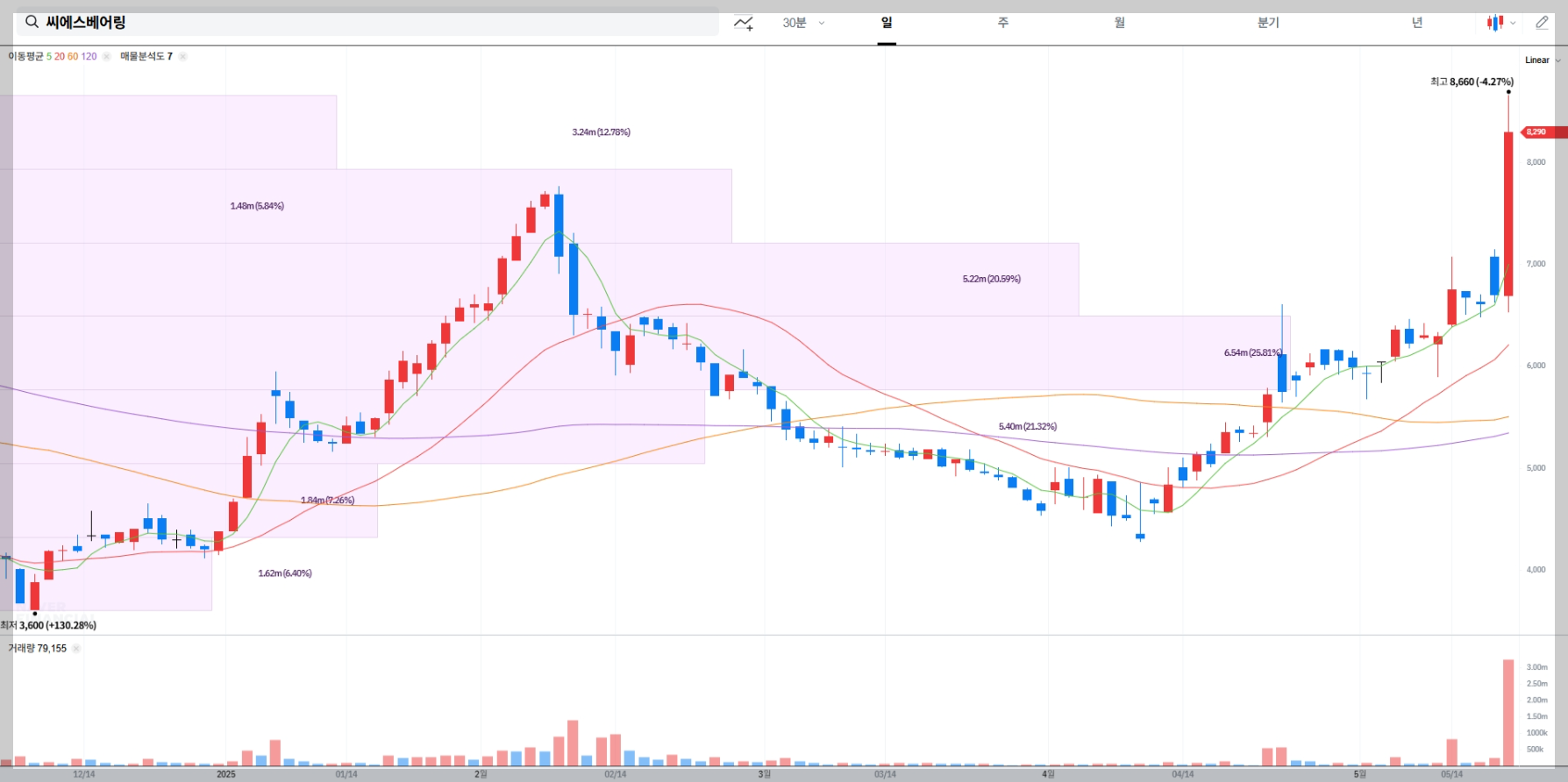The image size is (1568, 782).
Task: Open the 이동평균 indicator settings label
Action: (x=53, y=56)
